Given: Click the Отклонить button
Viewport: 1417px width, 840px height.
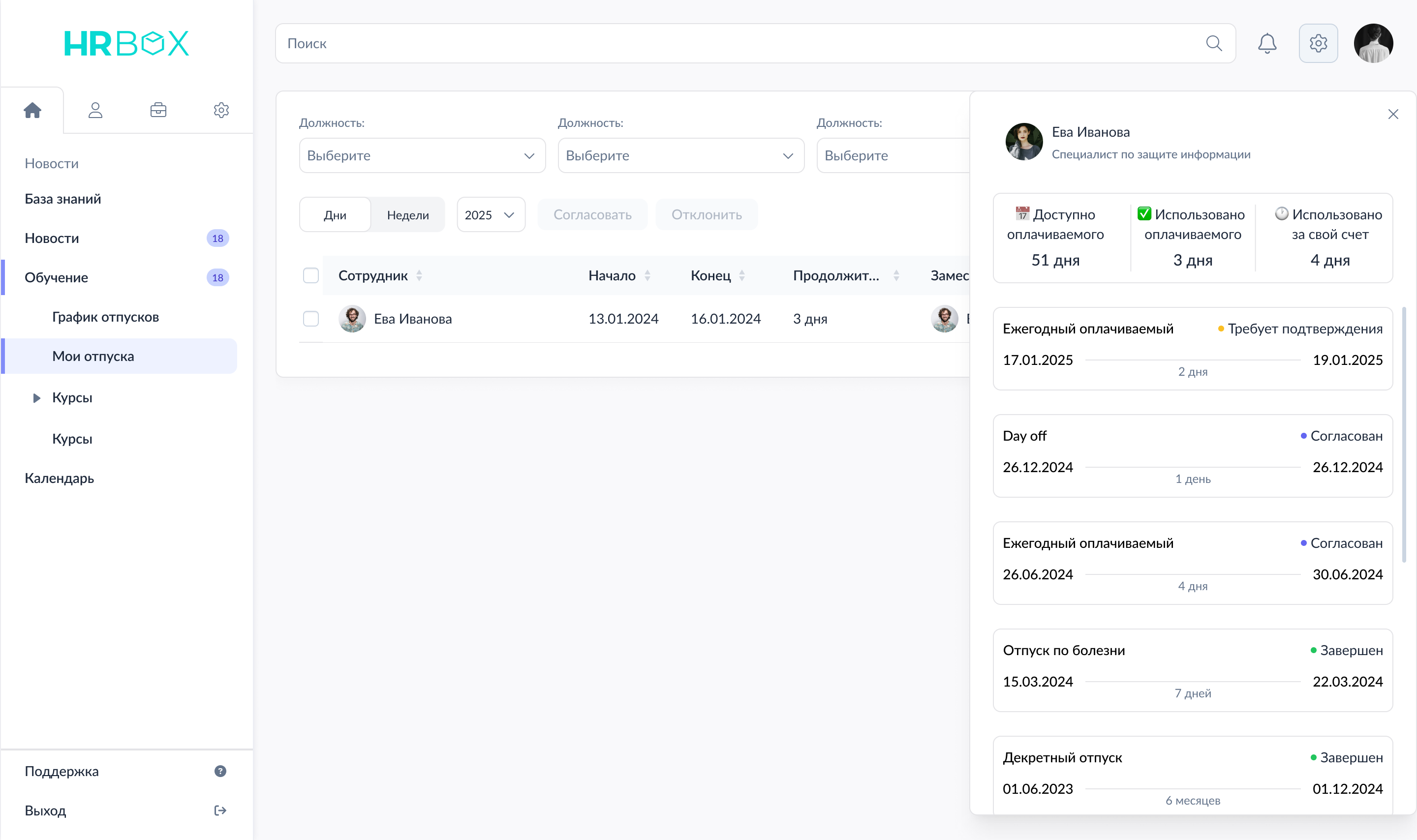Looking at the screenshot, I should click(x=707, y=214).
